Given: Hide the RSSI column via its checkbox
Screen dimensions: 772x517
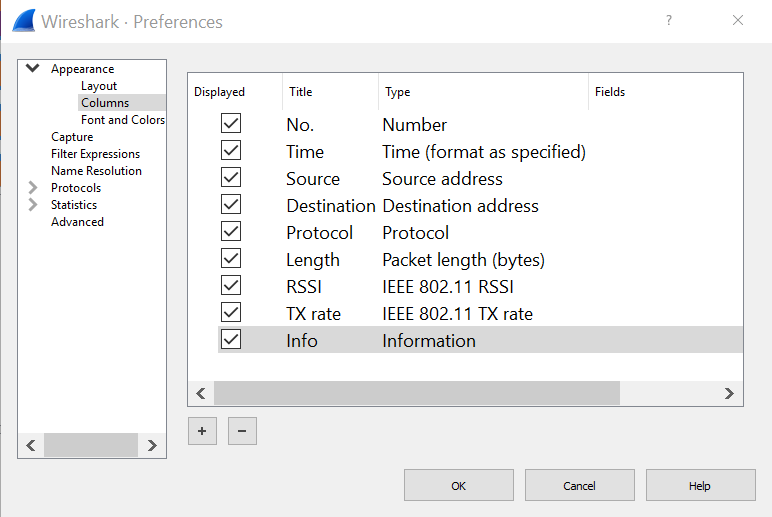Looking at the screenshot, I should pyautogui.click(x=230, y=286).
